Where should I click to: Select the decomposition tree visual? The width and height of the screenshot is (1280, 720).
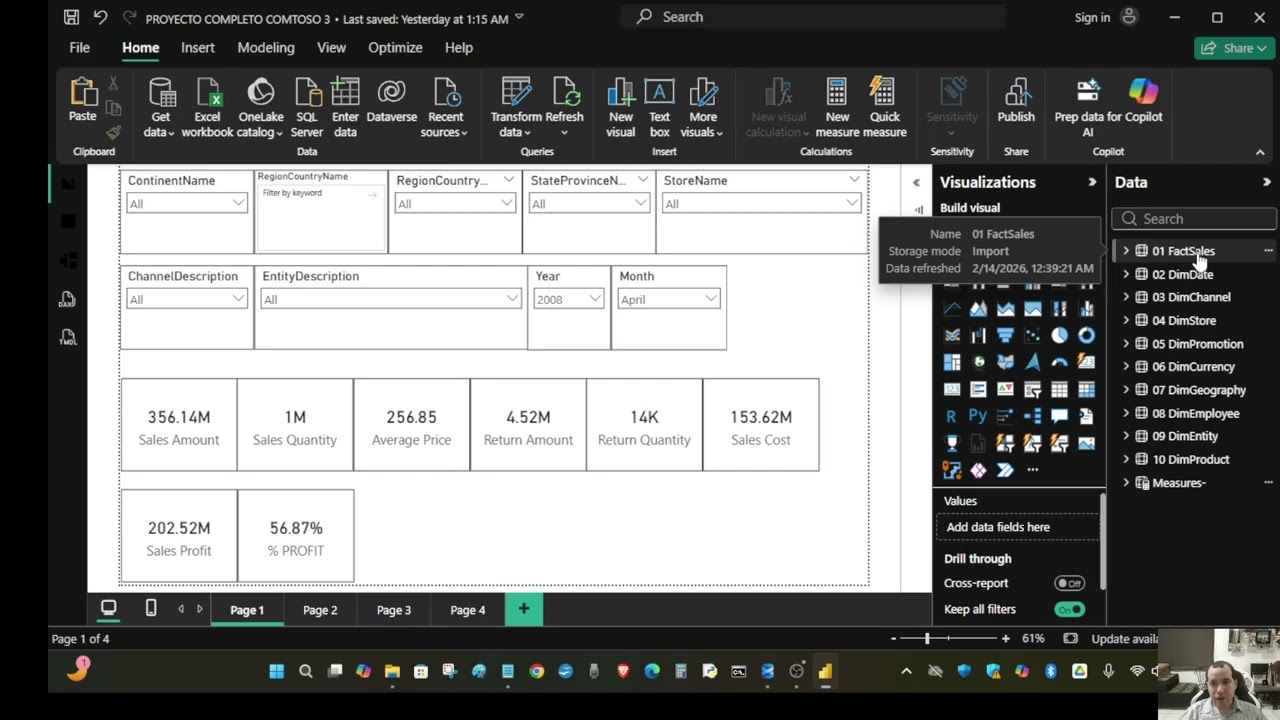coord(1033,415)
